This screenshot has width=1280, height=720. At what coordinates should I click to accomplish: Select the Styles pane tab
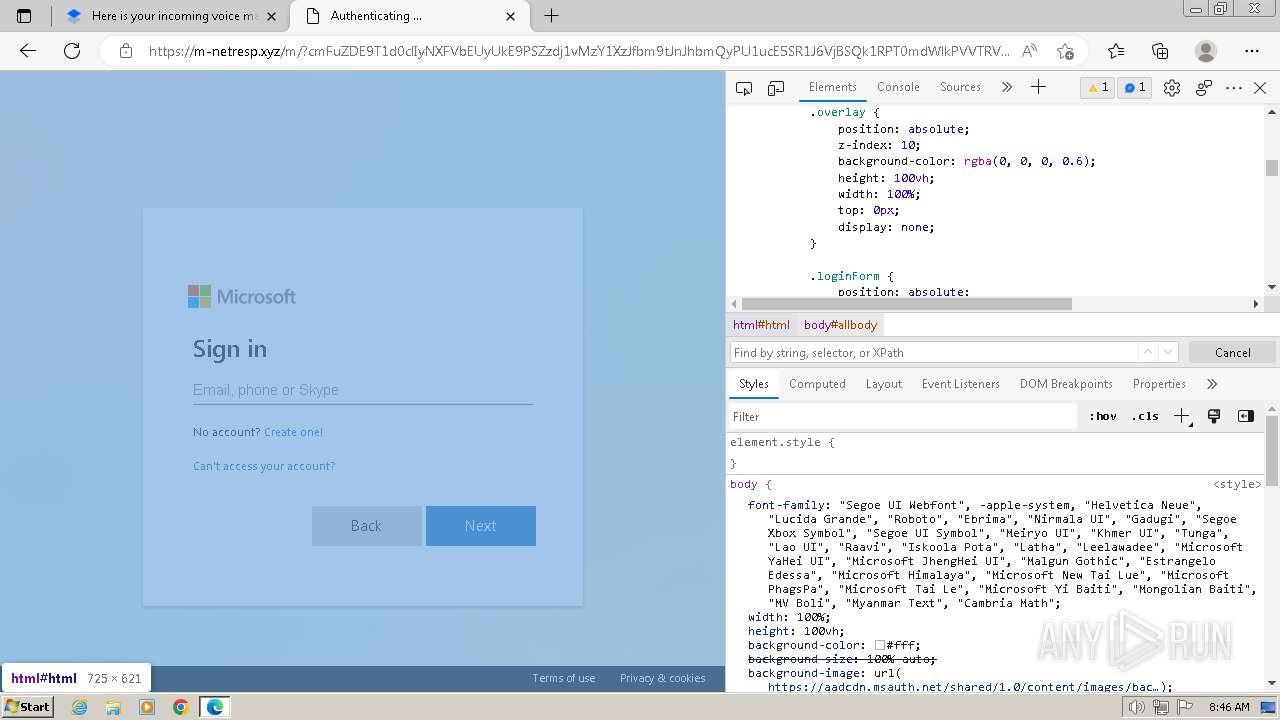[x=754, y=384]
